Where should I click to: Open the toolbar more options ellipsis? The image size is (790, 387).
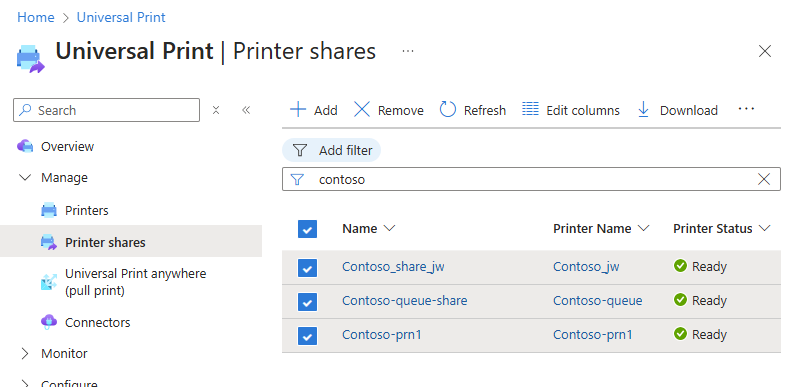[746, 108]
